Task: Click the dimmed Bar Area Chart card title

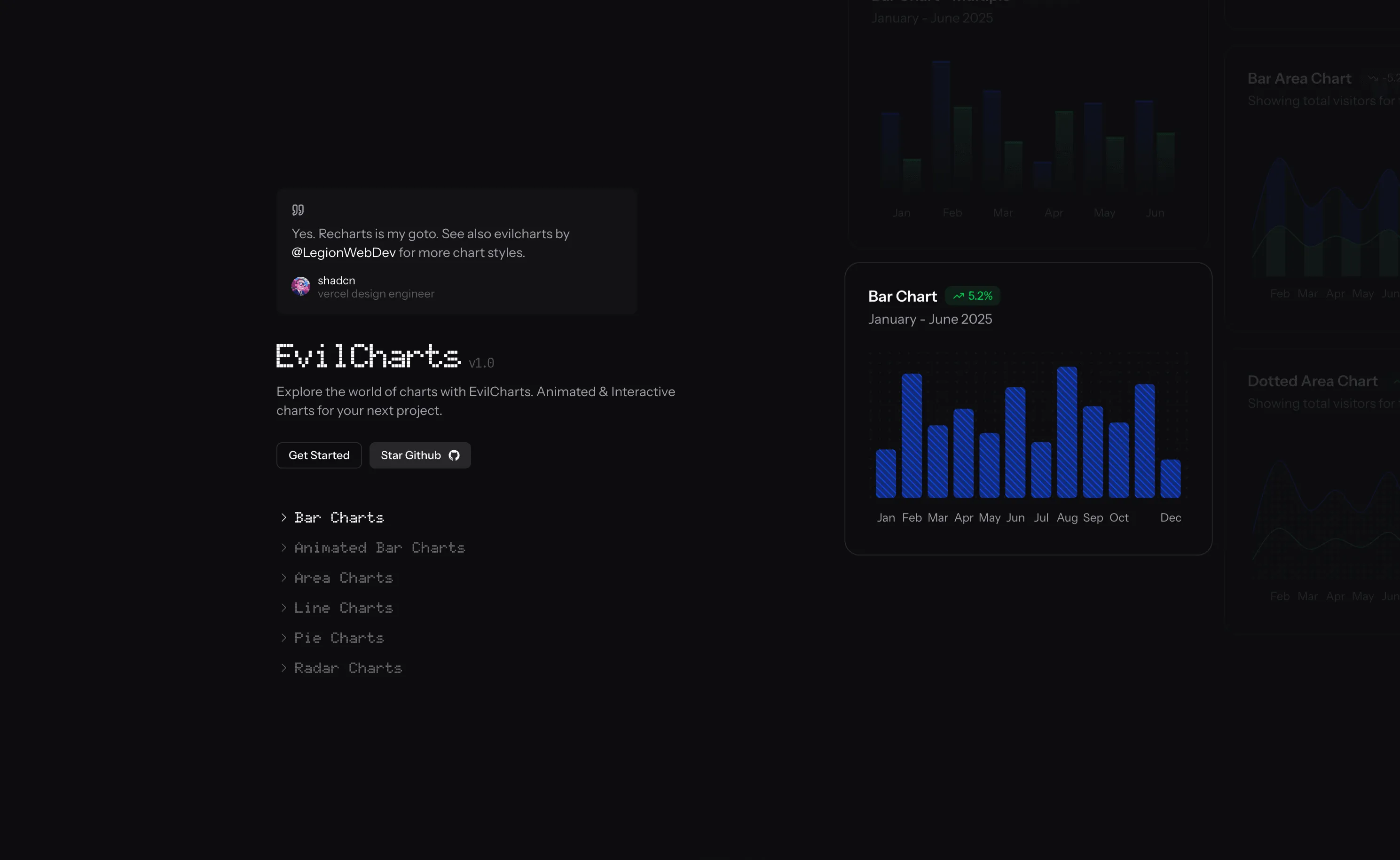Action: (x=1299, y=78)
